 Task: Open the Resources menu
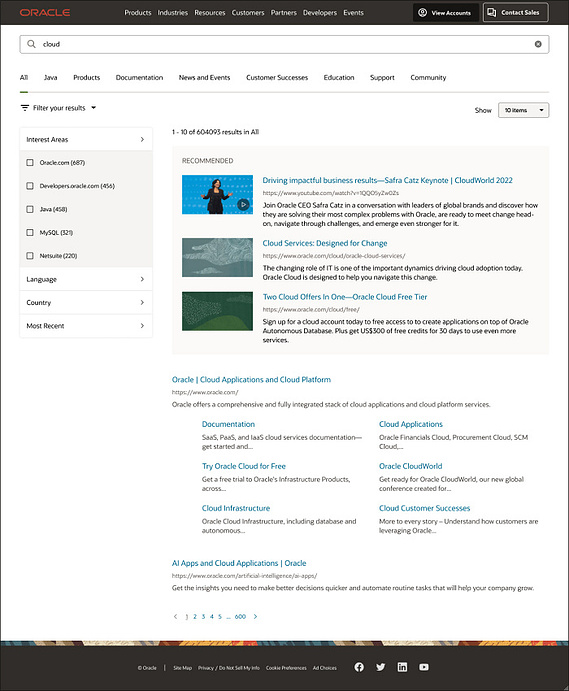210,13
